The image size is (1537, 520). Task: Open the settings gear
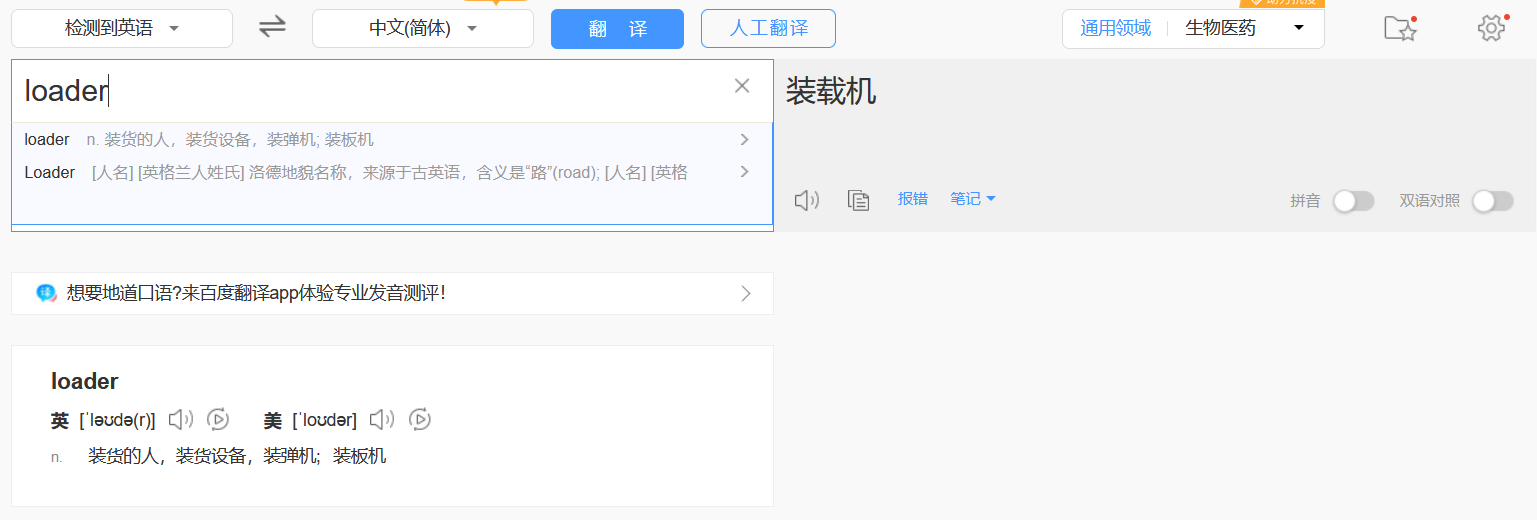click(1491, 28)
